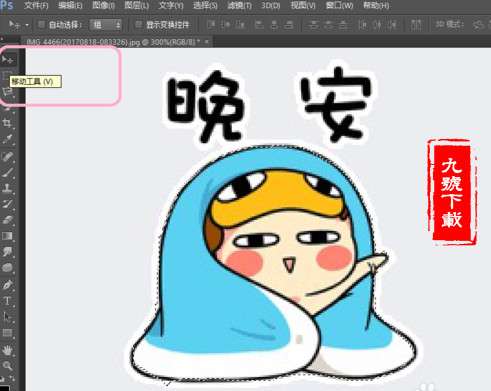Viewport: 491px width, 391px height.
Task: Click the Distribute right edges icon
Action: coord(393,25)
